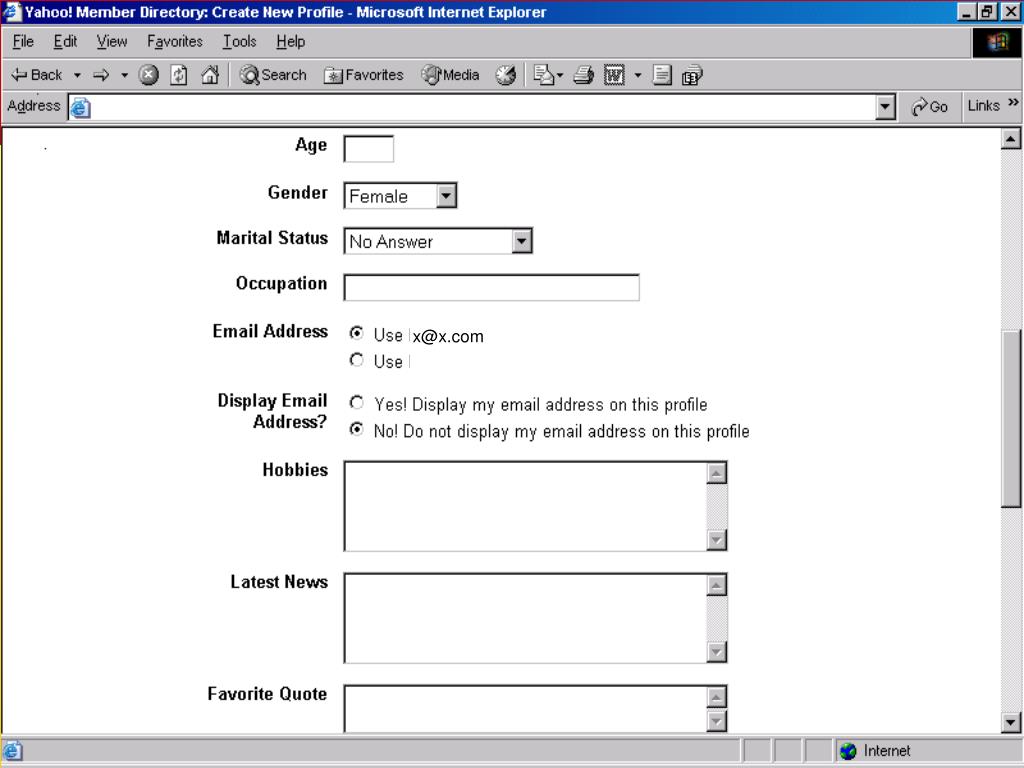Click the Windows flag logo throbber
Screen dimensions: 1024x768
(x=997, y=43)
